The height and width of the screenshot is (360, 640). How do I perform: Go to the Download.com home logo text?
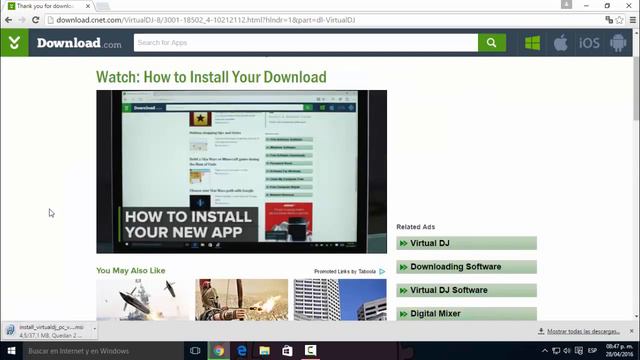[79, 43]
